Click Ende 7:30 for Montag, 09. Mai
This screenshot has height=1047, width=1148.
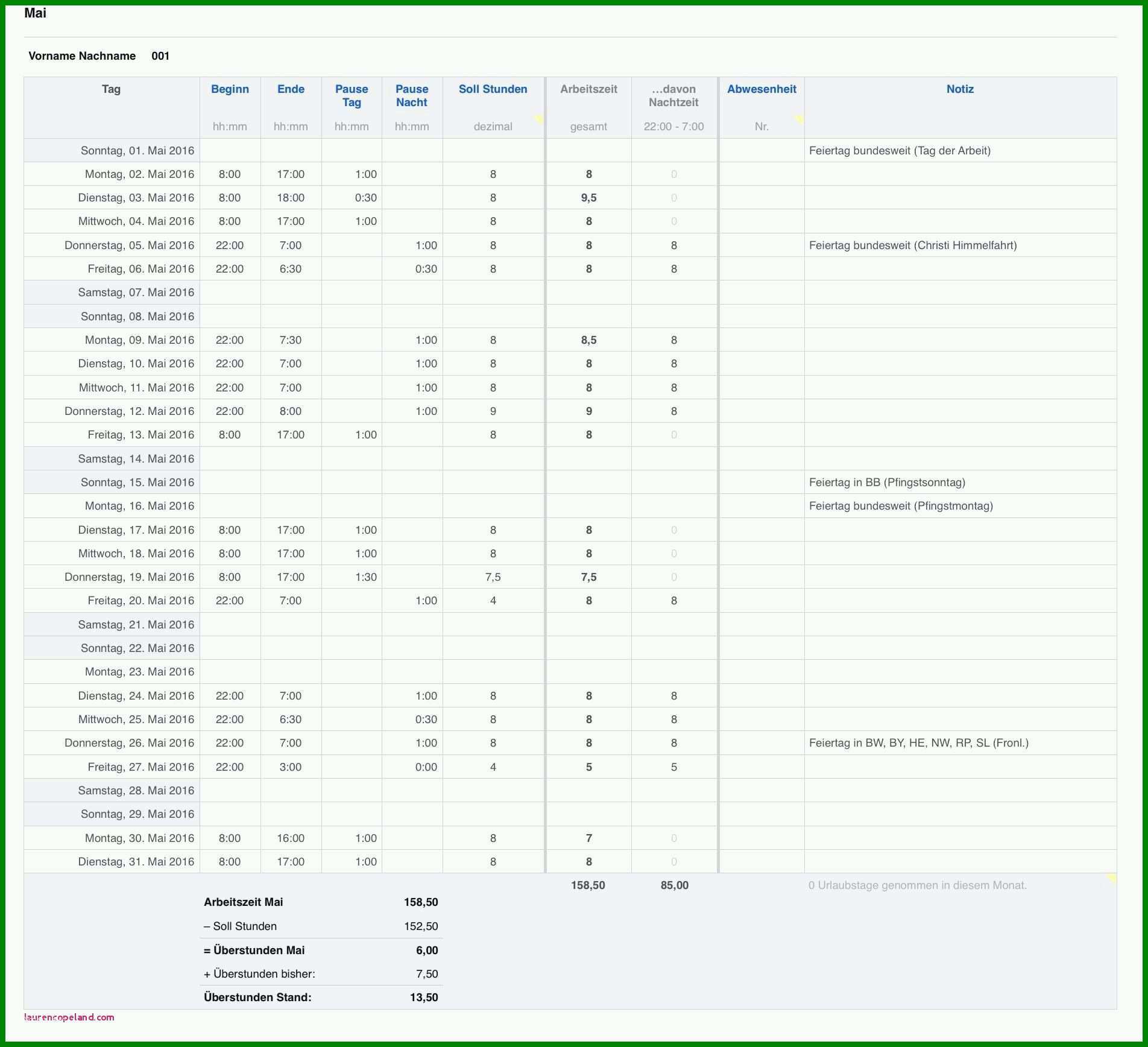tap(291, 340)
